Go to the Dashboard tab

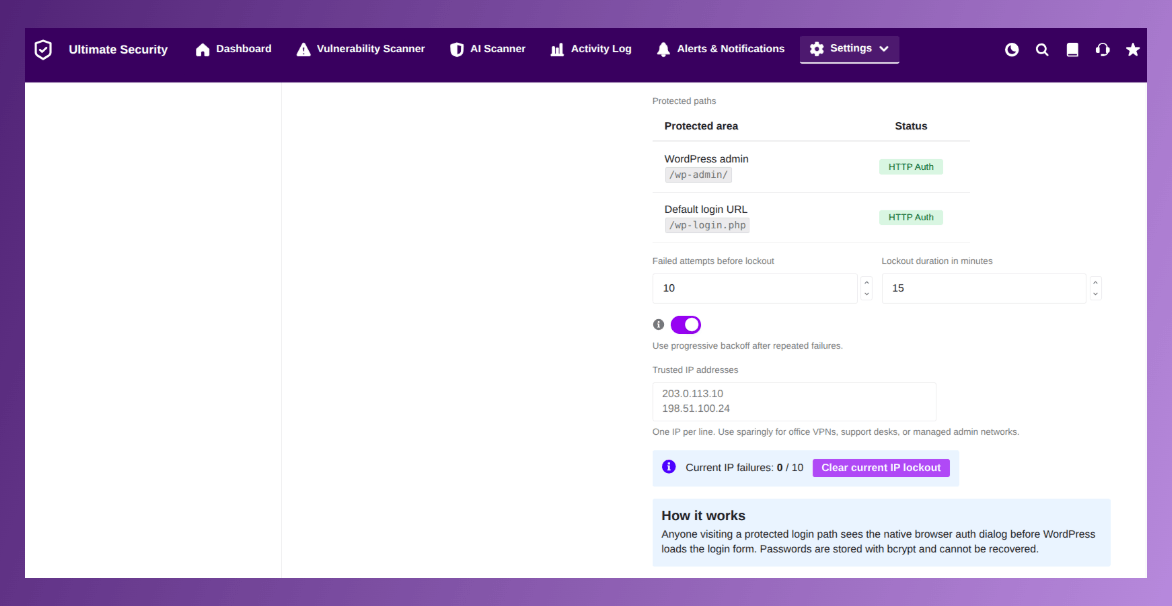(x=233, y=49)
